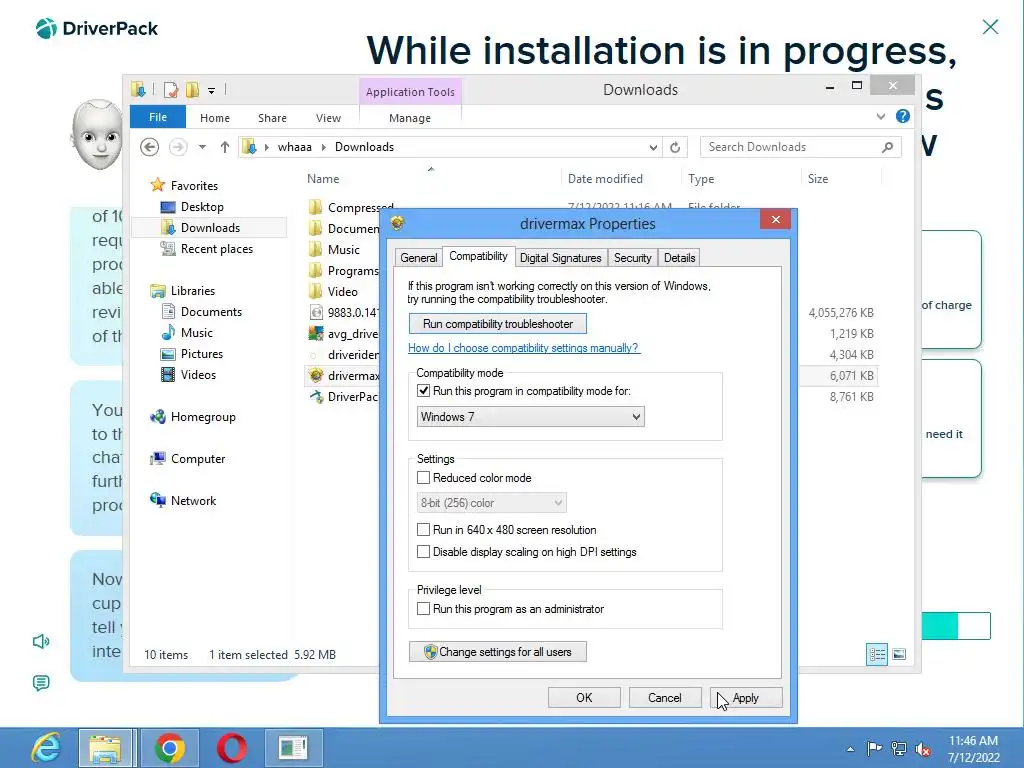1024x768 pixels.
Task: Open the Share ribbon tab
Action: click(x=272, y=118)
